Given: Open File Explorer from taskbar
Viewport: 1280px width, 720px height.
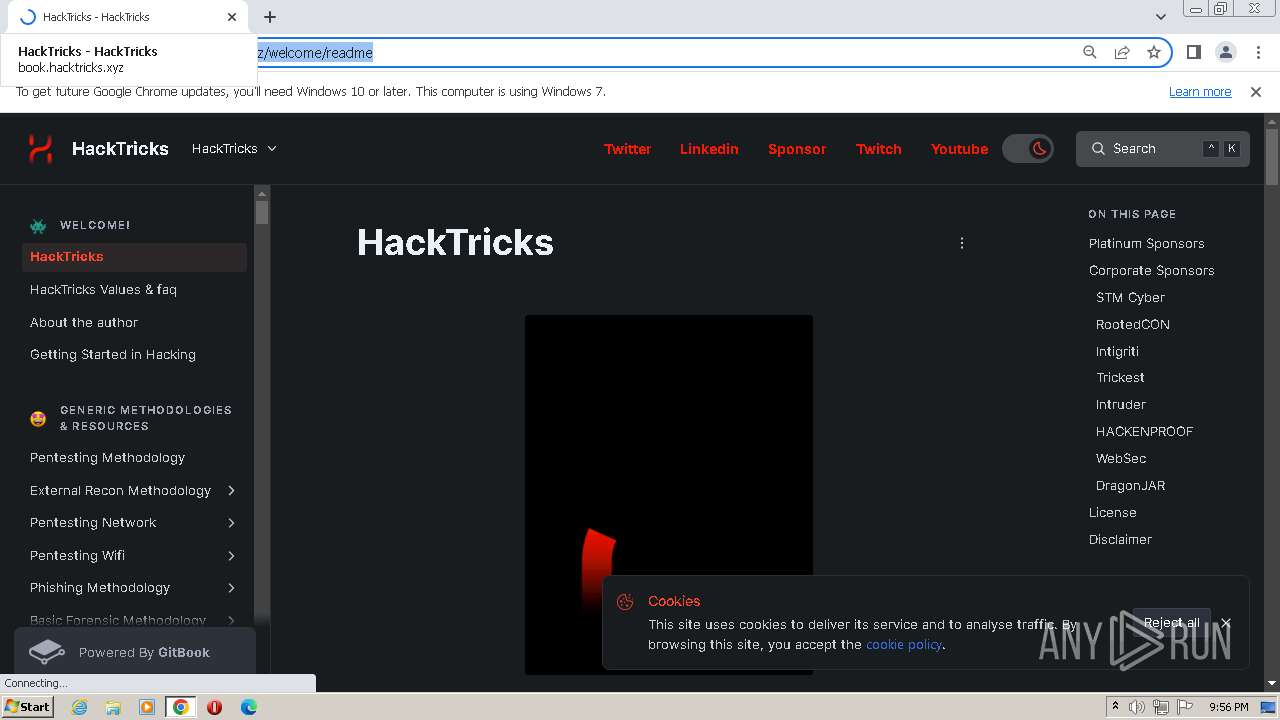Looking at the screenshot, I should tap(113, 707).
